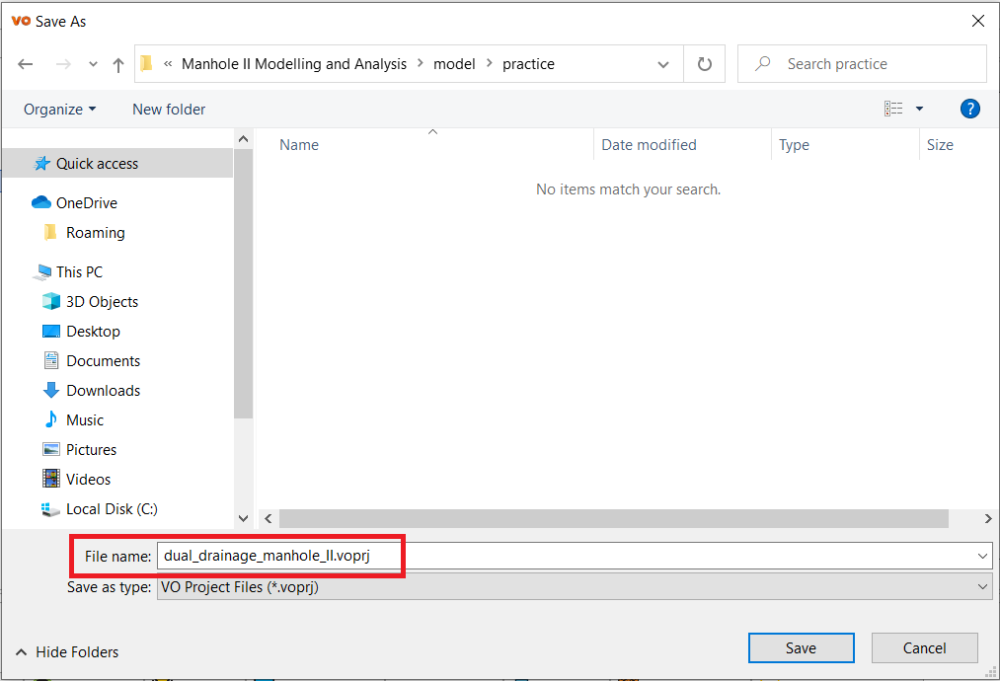
Task: Click the Videos filmstrip icon
Action: (x=51, y=479)
